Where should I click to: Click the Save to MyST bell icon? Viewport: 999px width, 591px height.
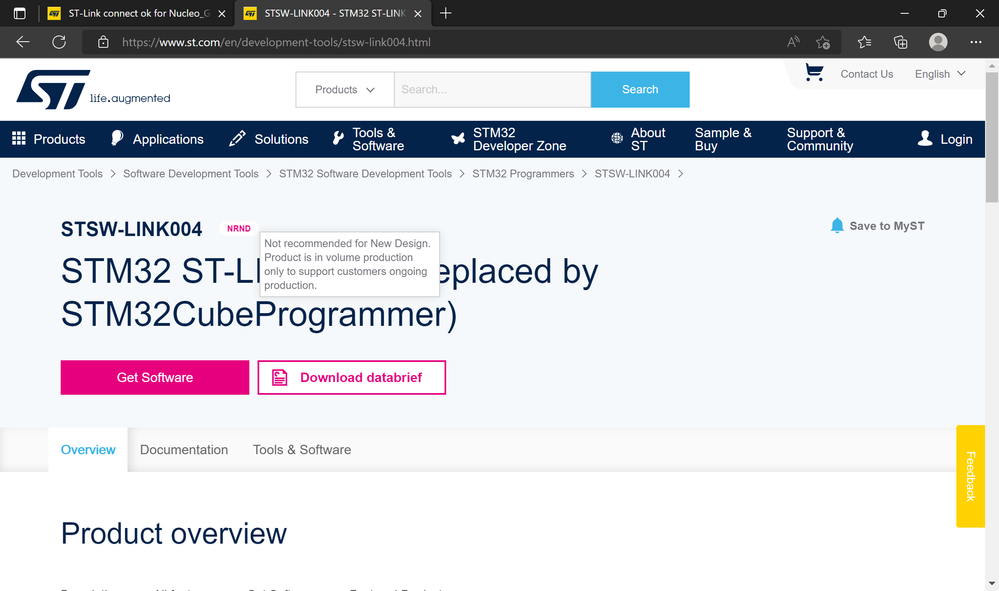(837, 225)
